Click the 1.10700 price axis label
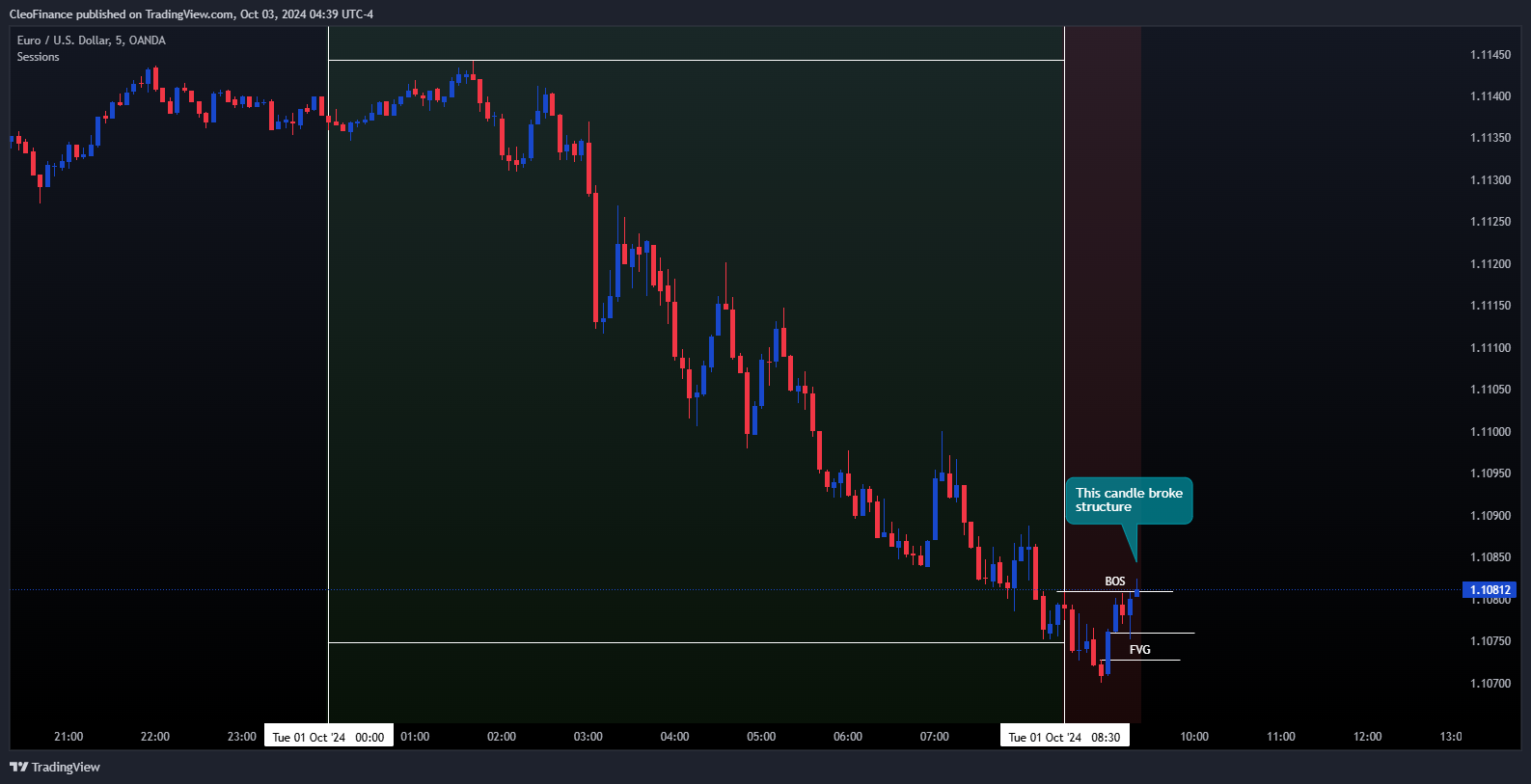The height and width of the screenshot is (784, 1531). point(1490,684)
